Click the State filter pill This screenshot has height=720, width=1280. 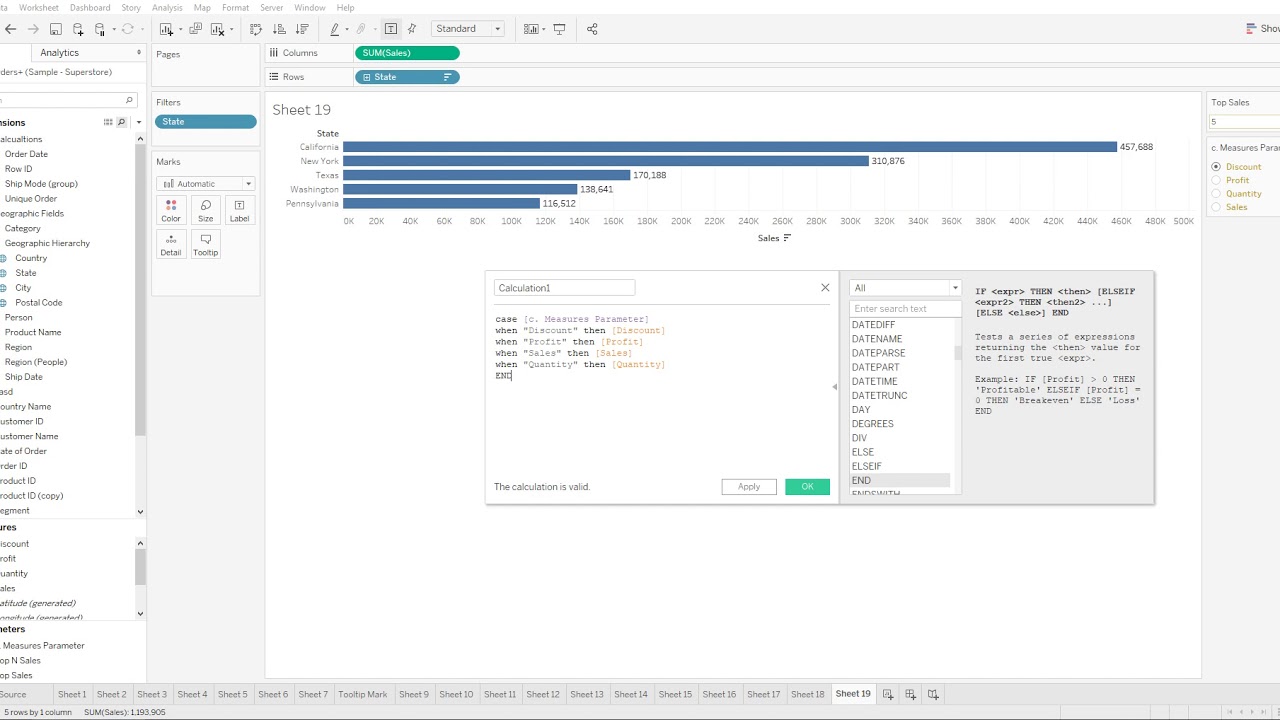205,122
